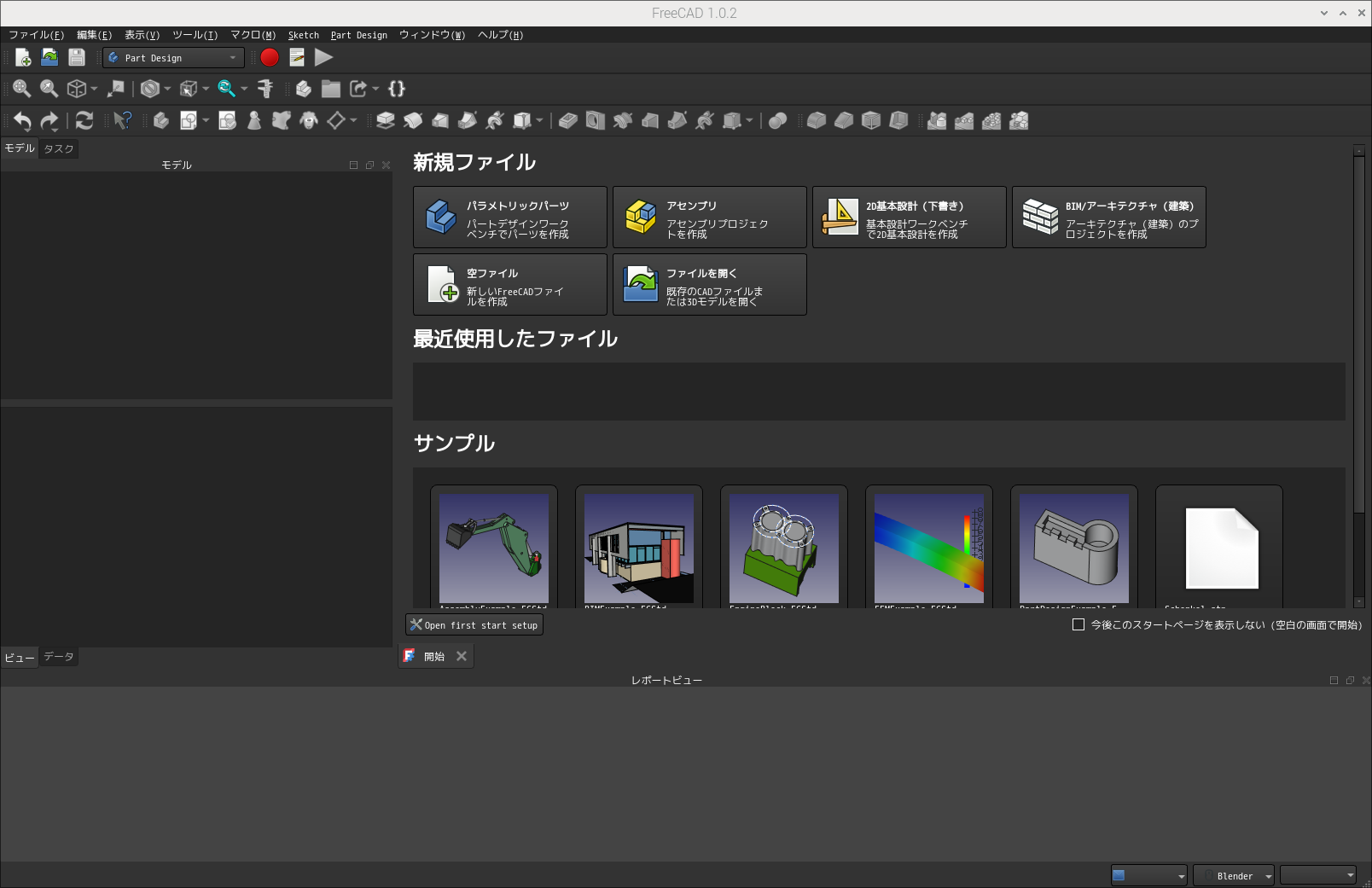Viewport: 1372px width, 888px height.
Task: Click the measure caliper icon
Action: coord(265,89)
